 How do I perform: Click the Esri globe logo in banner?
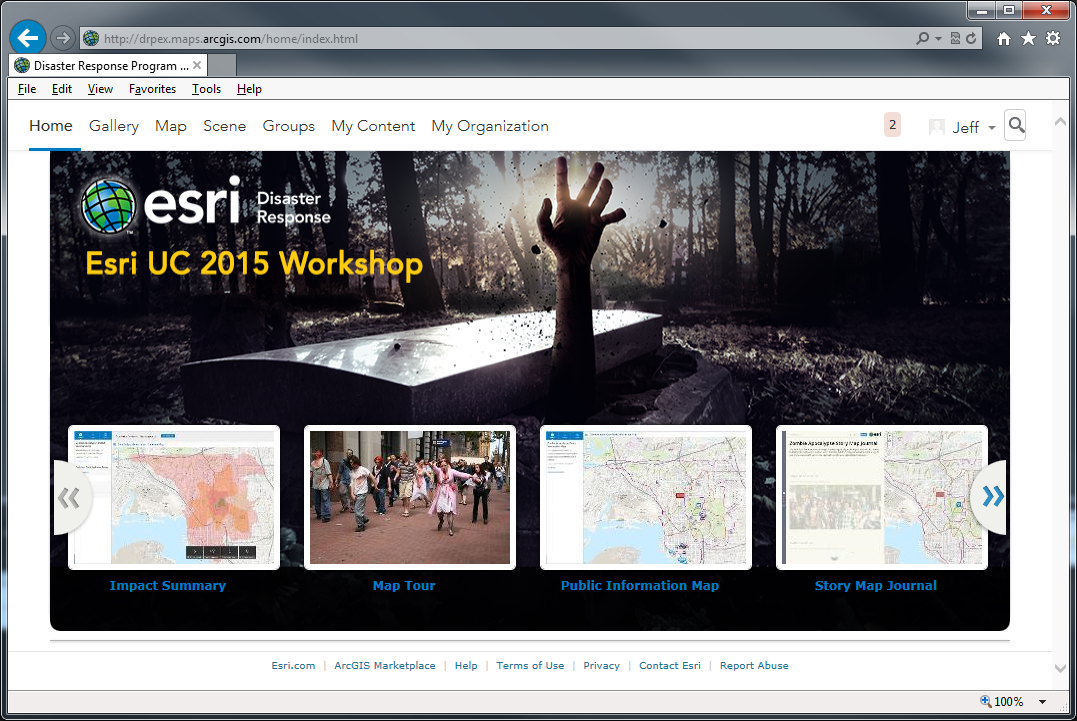(109, 205)
